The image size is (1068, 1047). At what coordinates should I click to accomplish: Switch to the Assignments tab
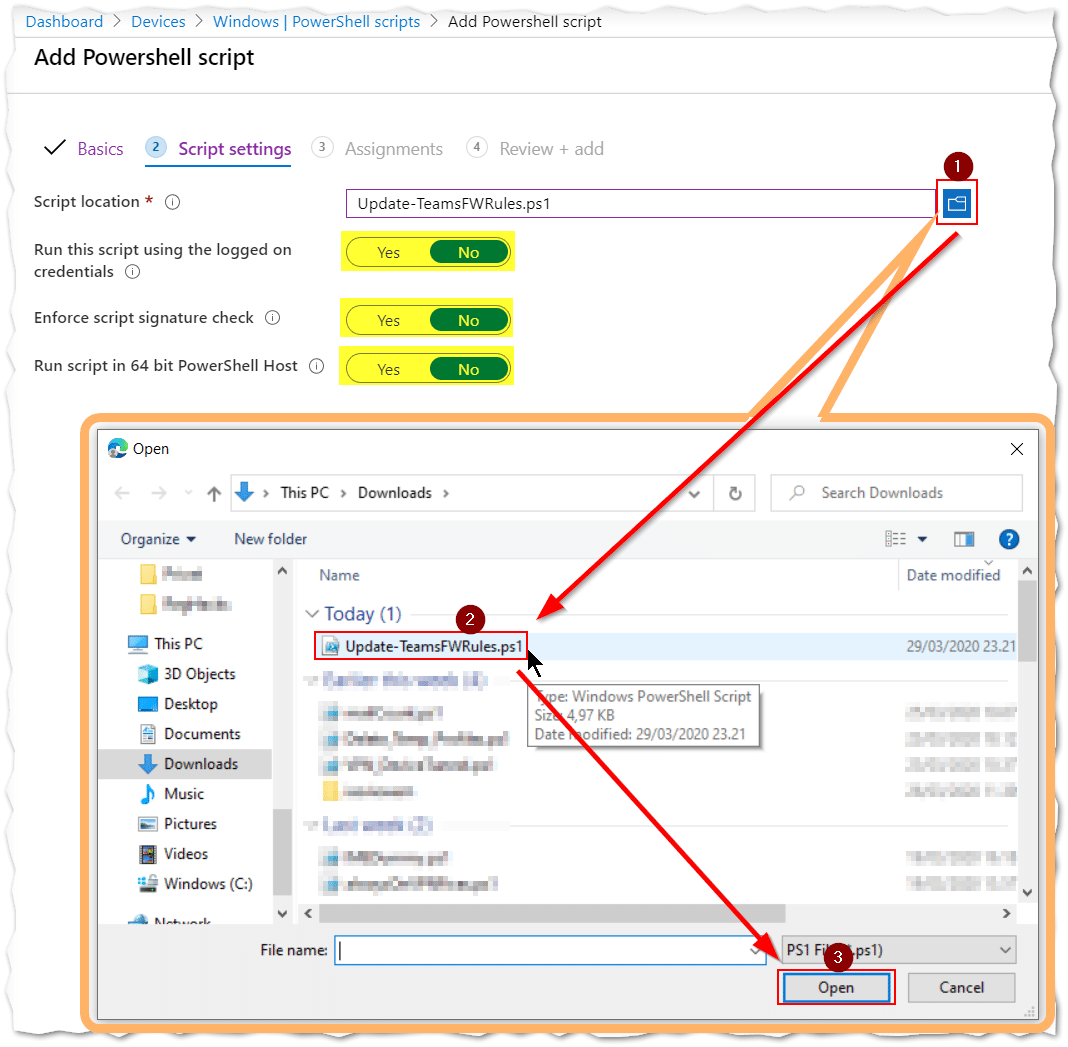394,148
